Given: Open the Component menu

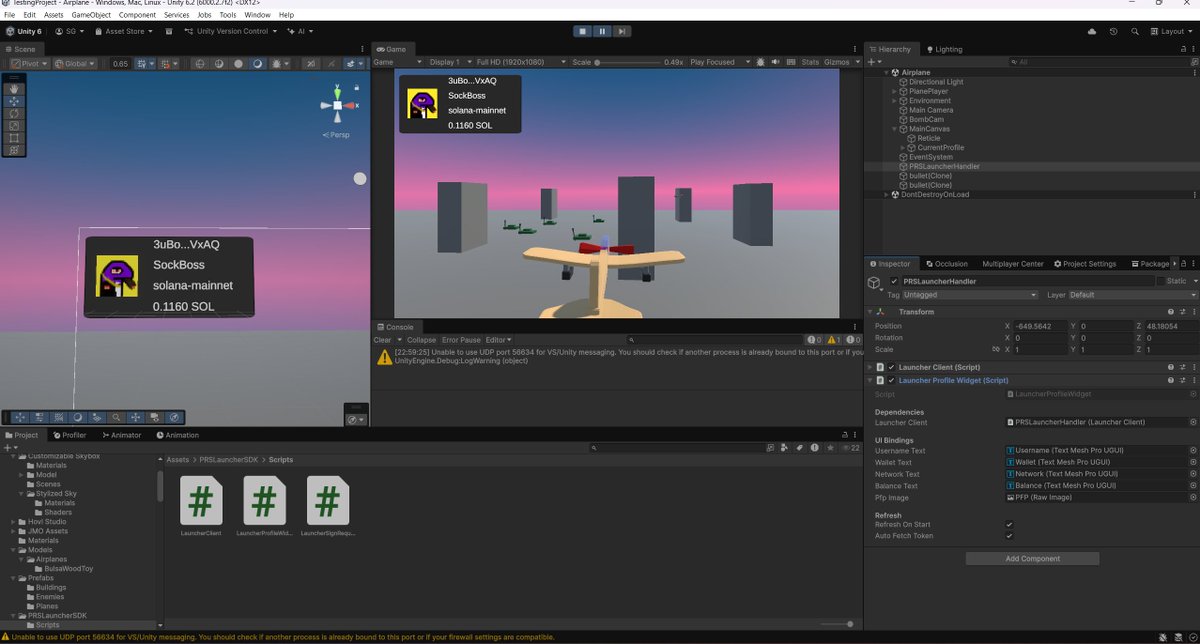Looking at the screenshot, I should (x=137, y=15).
